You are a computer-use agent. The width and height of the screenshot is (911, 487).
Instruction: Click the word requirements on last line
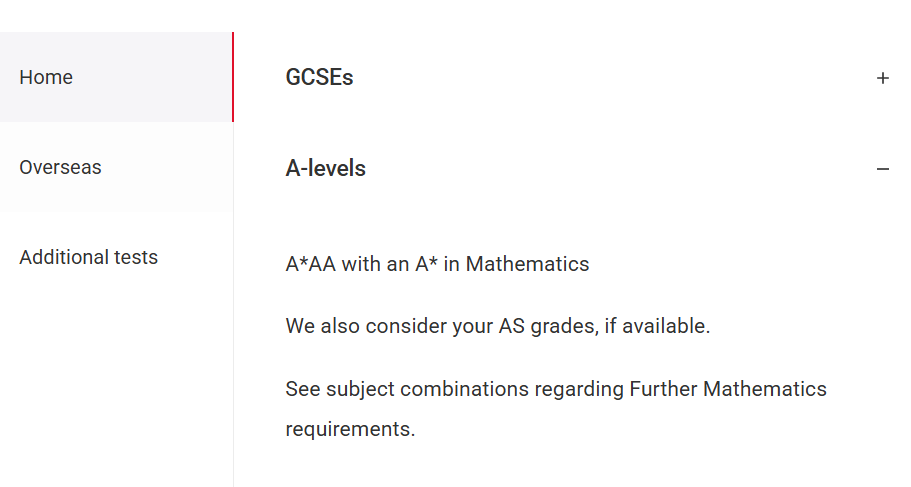pyautogui.click(x=348, y=429)
